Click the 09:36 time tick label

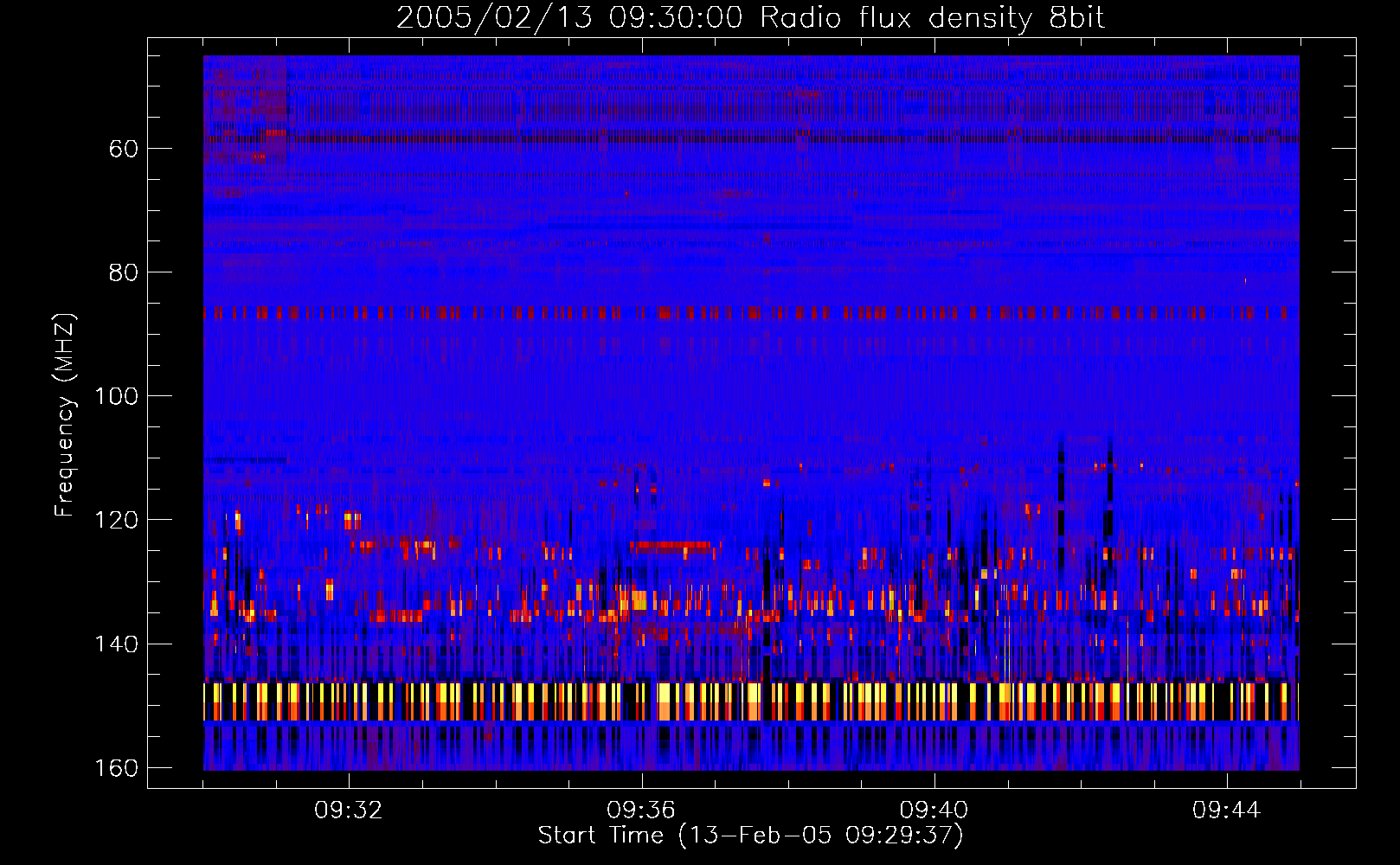tap(641, 811)
